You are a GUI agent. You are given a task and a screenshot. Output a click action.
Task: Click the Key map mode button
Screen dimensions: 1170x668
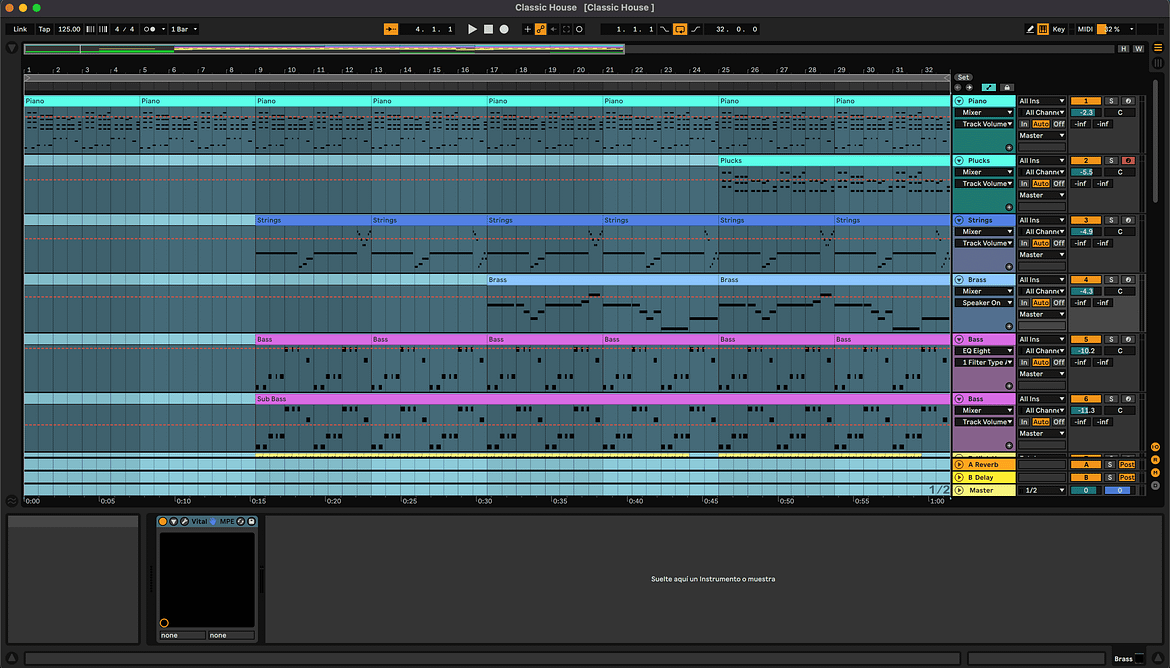(x=1058, y=29)
